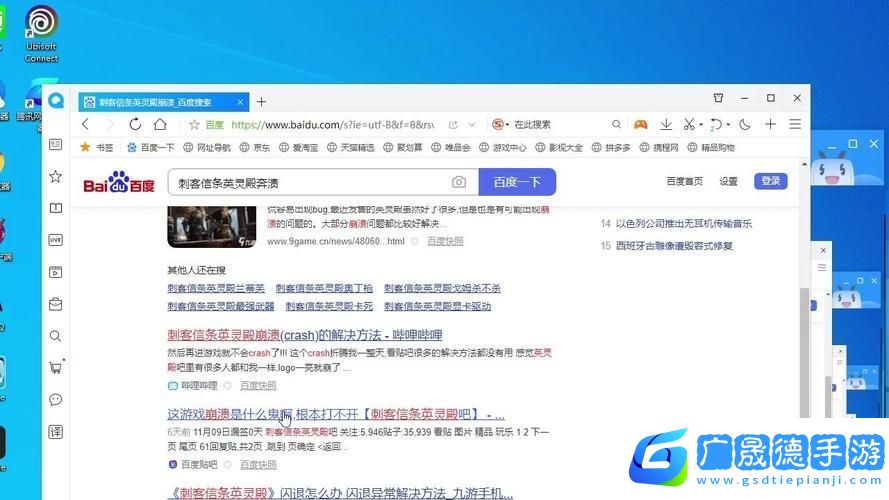Screen dimensions: 889x500
Task: Open related search 刺客信条英灵殿卡死
Action: (329, 307)
